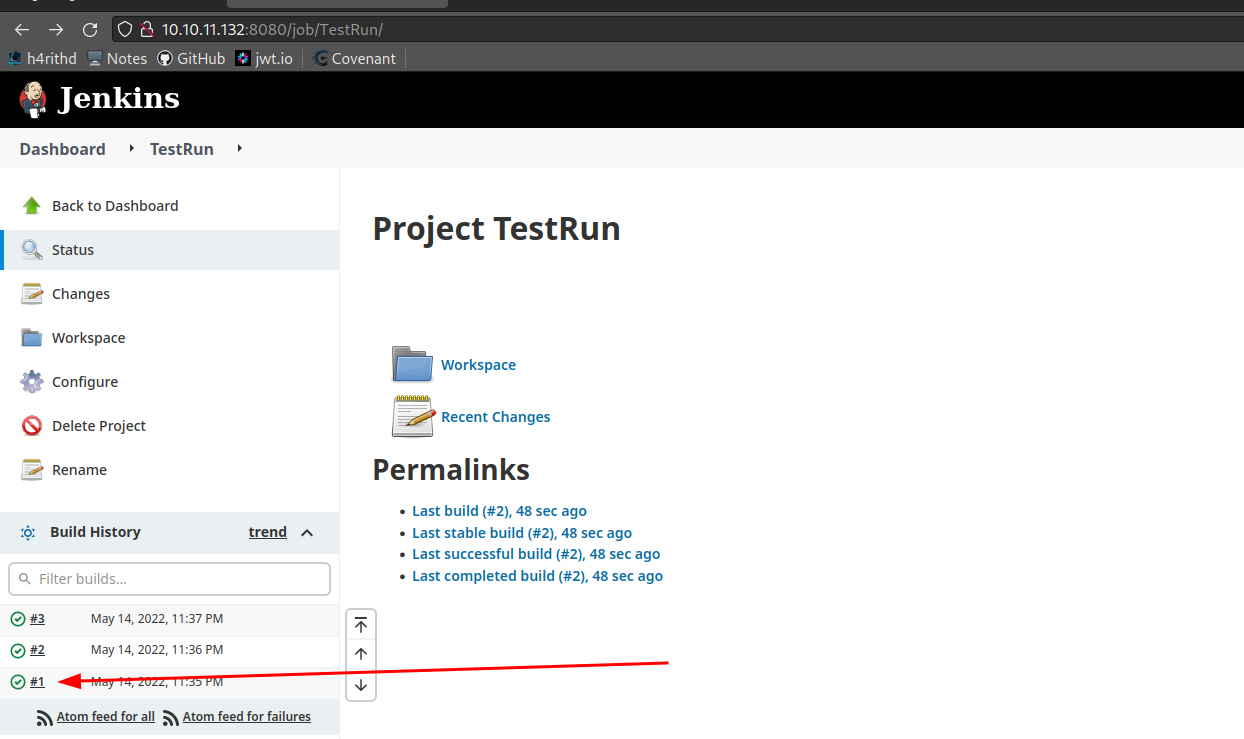Viewport: 1244px width, 739px height.
Task: Click the green Back to Dashboard arrow icon
Action: [32, 206]
